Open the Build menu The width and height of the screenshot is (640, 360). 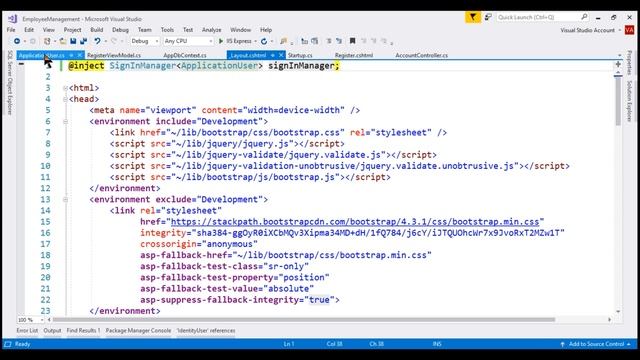(x=97, y=30)
